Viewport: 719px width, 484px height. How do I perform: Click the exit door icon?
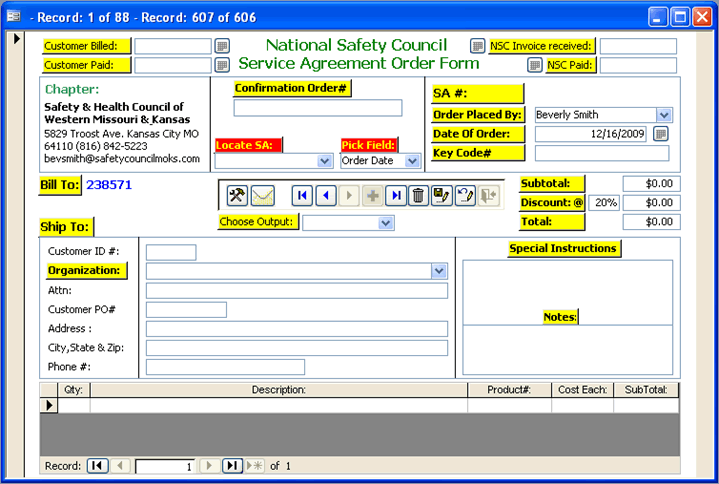click(x=488, y=196)
